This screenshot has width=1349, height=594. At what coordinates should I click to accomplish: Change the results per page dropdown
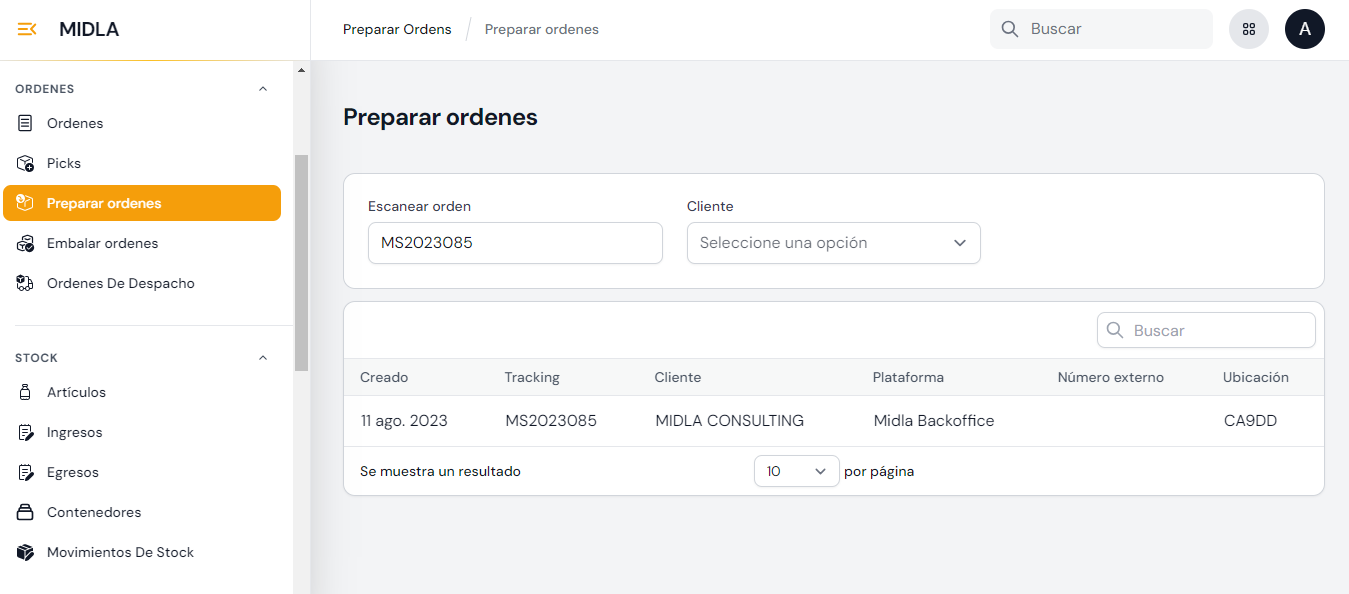coord(796,471)
